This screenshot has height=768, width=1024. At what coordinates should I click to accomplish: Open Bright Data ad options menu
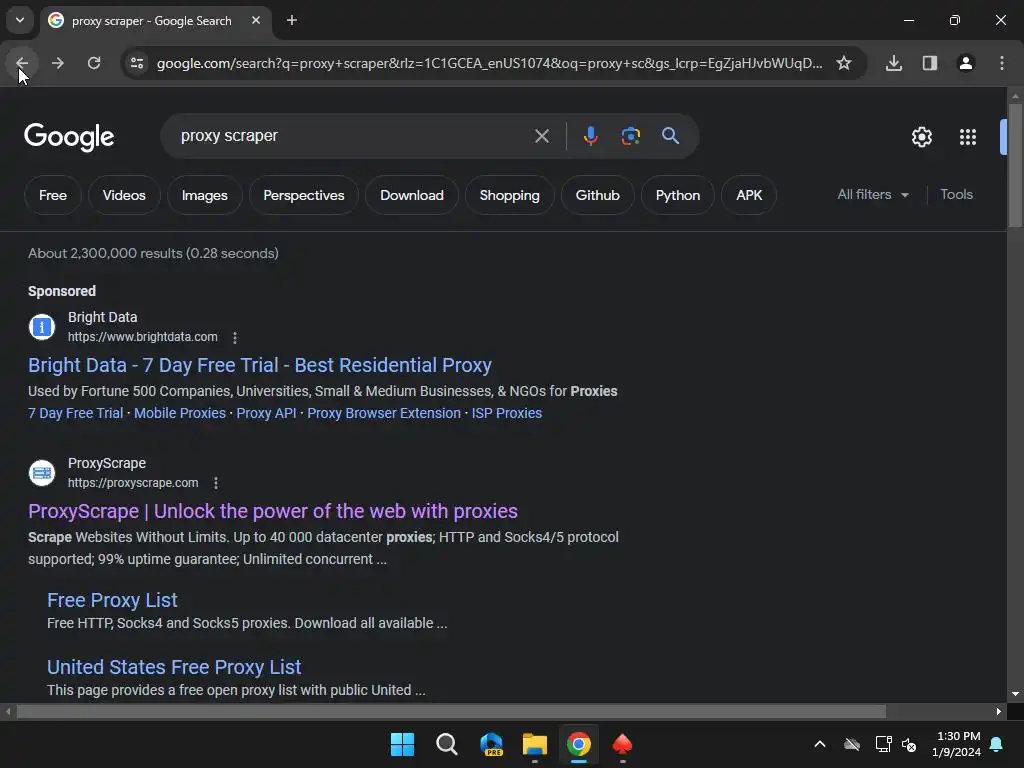pos(234,338)
